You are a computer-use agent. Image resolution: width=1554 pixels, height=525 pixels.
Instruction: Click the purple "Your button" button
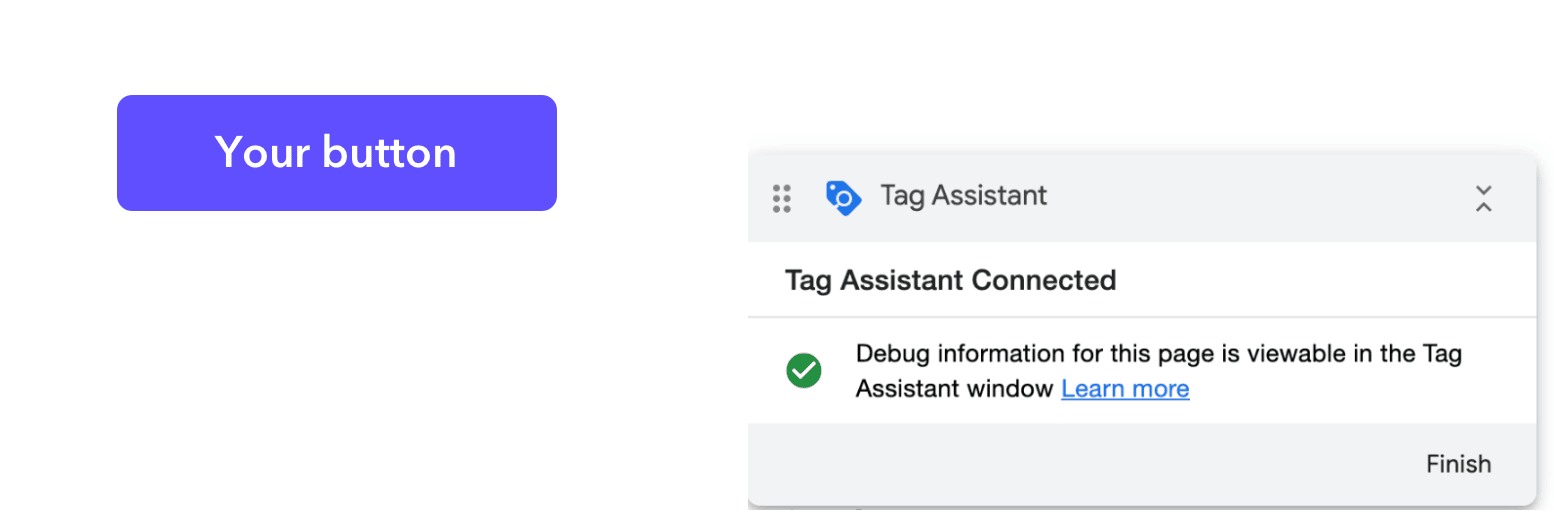pyautogui.click(x=336, y=153)
